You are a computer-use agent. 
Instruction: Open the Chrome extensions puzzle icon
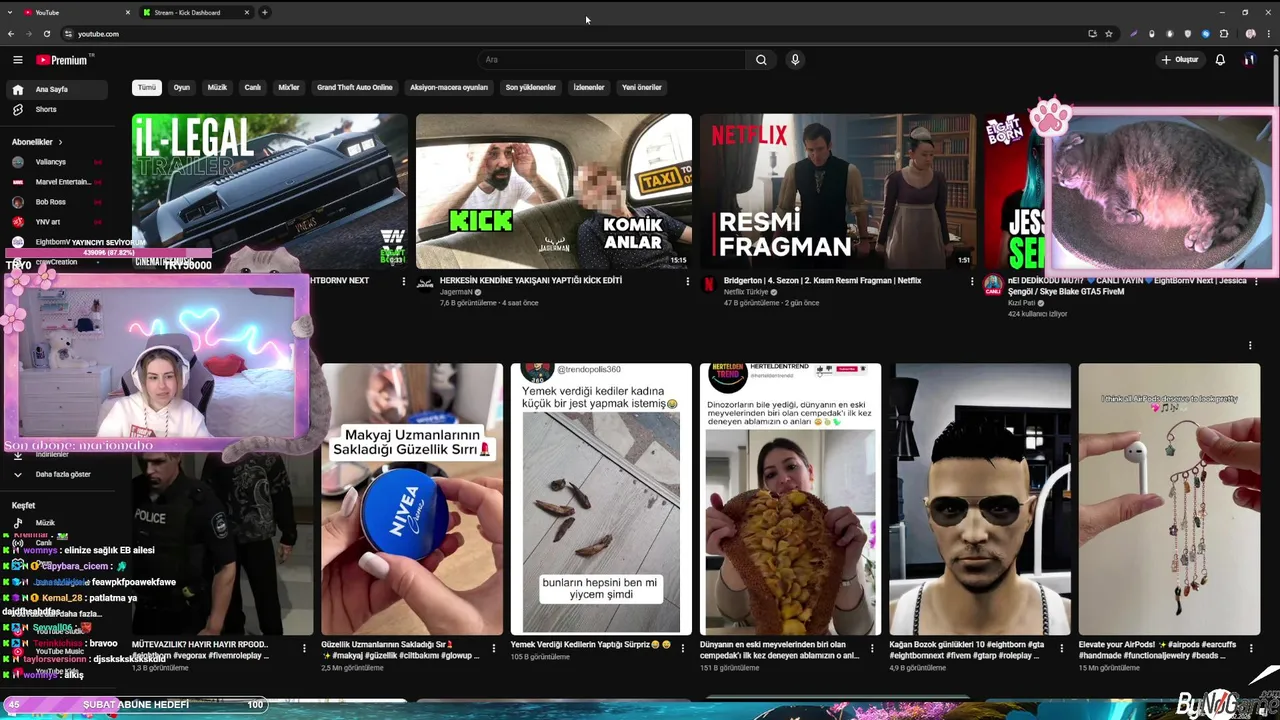click(1224, 34)
